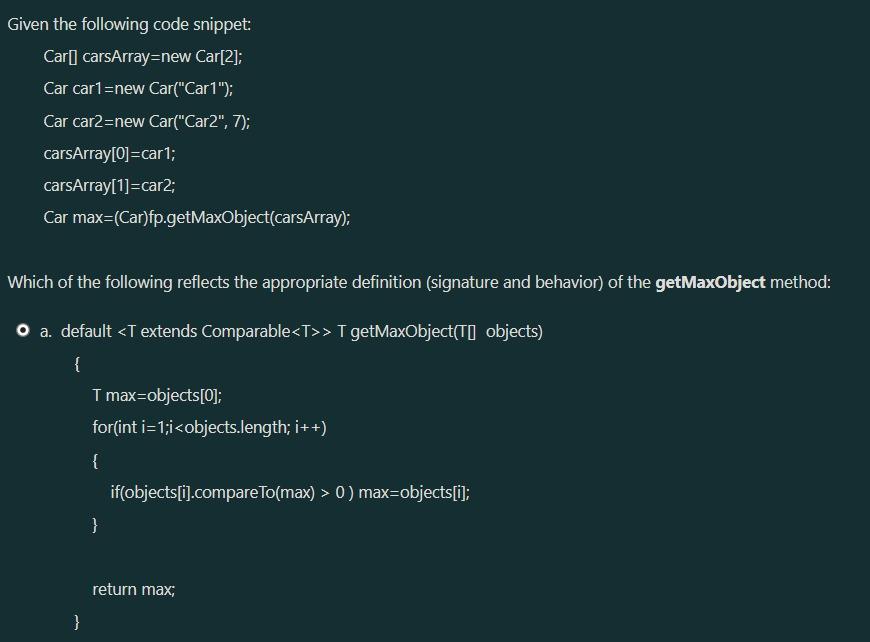Click the carsArray[1]=car2 assignment line

[110, 185]
